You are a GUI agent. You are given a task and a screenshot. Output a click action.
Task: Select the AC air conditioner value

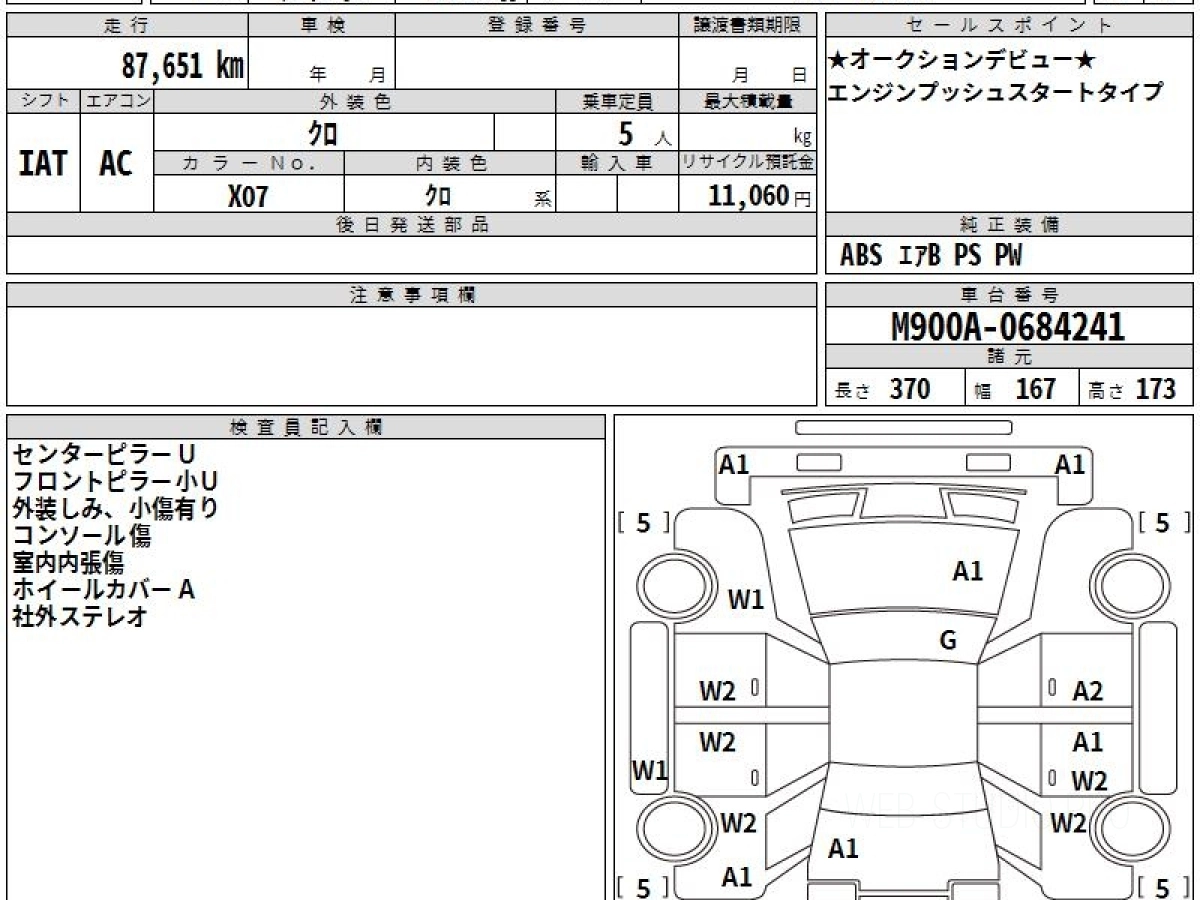pos(116,163)
